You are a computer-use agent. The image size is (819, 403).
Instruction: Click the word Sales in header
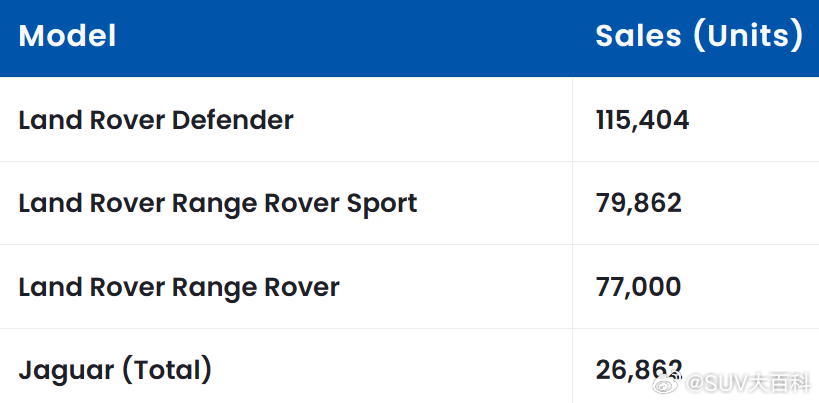tap(638, 37)
